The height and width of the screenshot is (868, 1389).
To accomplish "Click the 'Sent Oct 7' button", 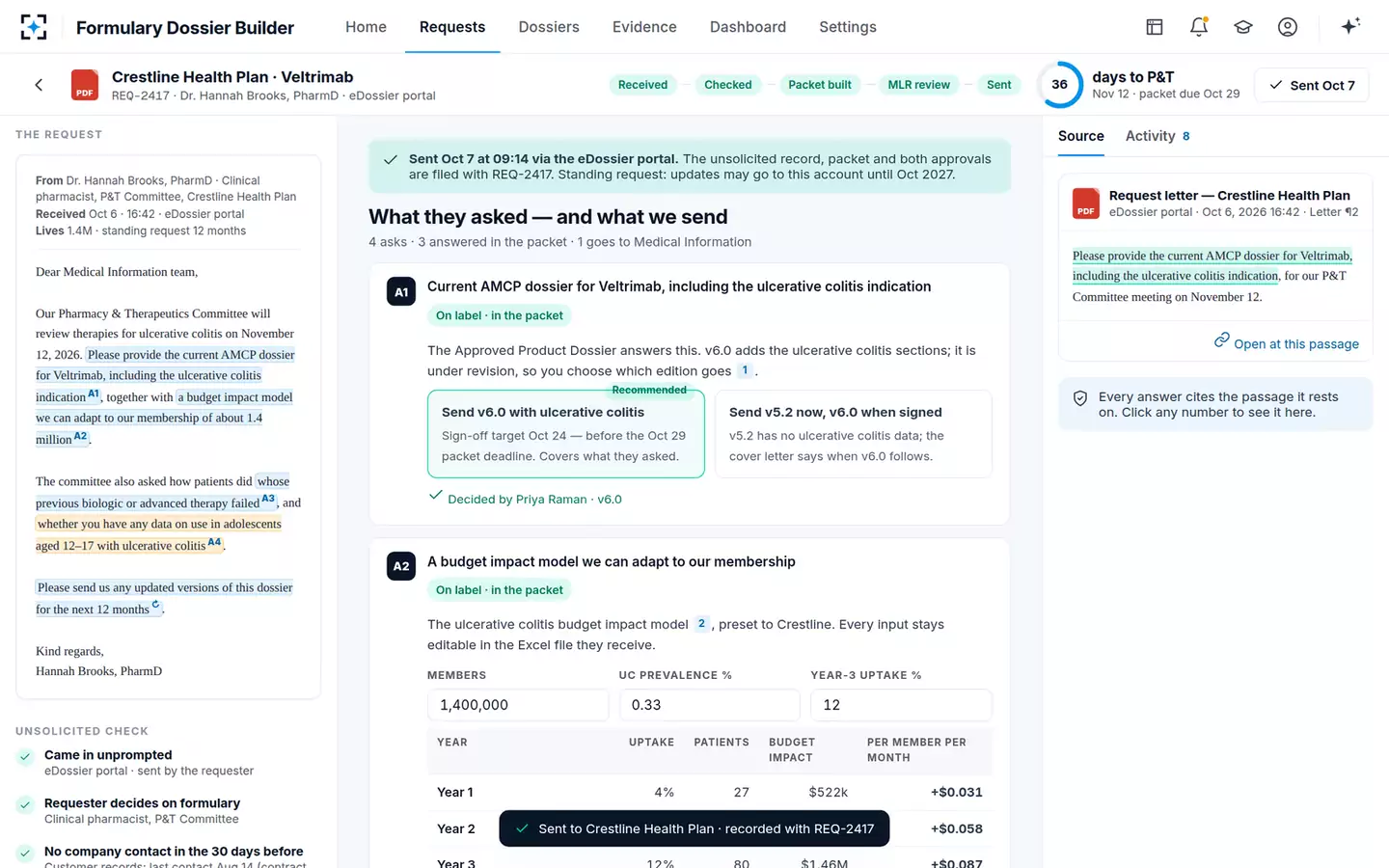I will 1312,85.
